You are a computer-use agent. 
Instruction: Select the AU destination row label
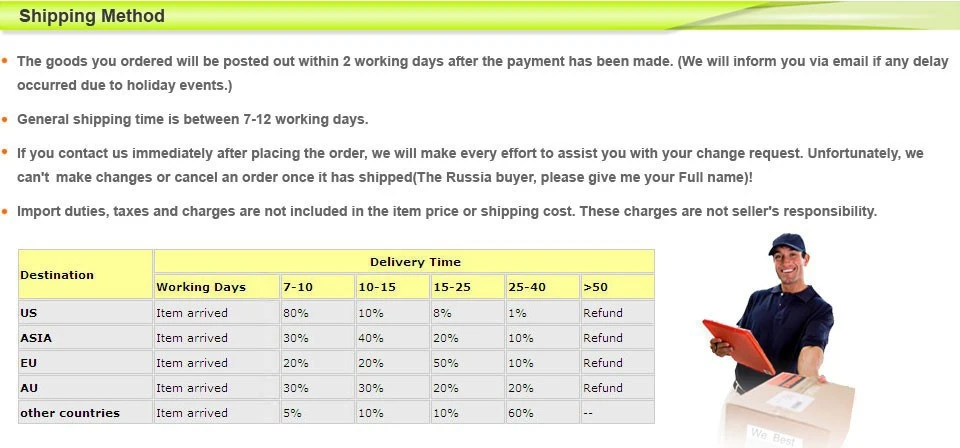point(85,387)
